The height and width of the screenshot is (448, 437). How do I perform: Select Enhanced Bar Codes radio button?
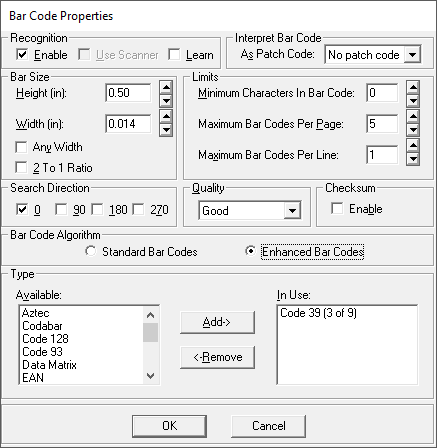(x=250, y=251)
